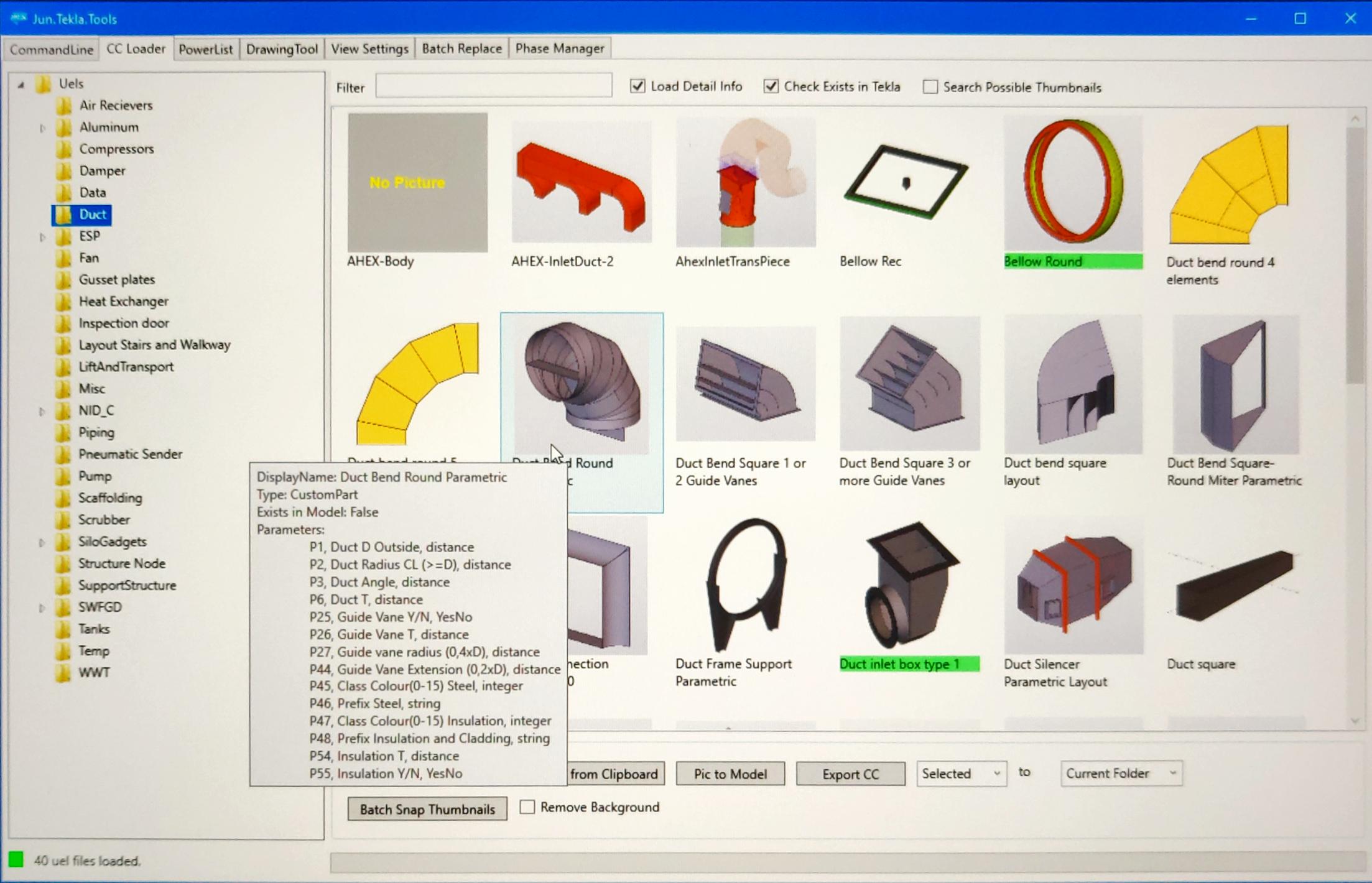
Task: Open the Phase Manager tab
Action: click(x=560, y=49)
